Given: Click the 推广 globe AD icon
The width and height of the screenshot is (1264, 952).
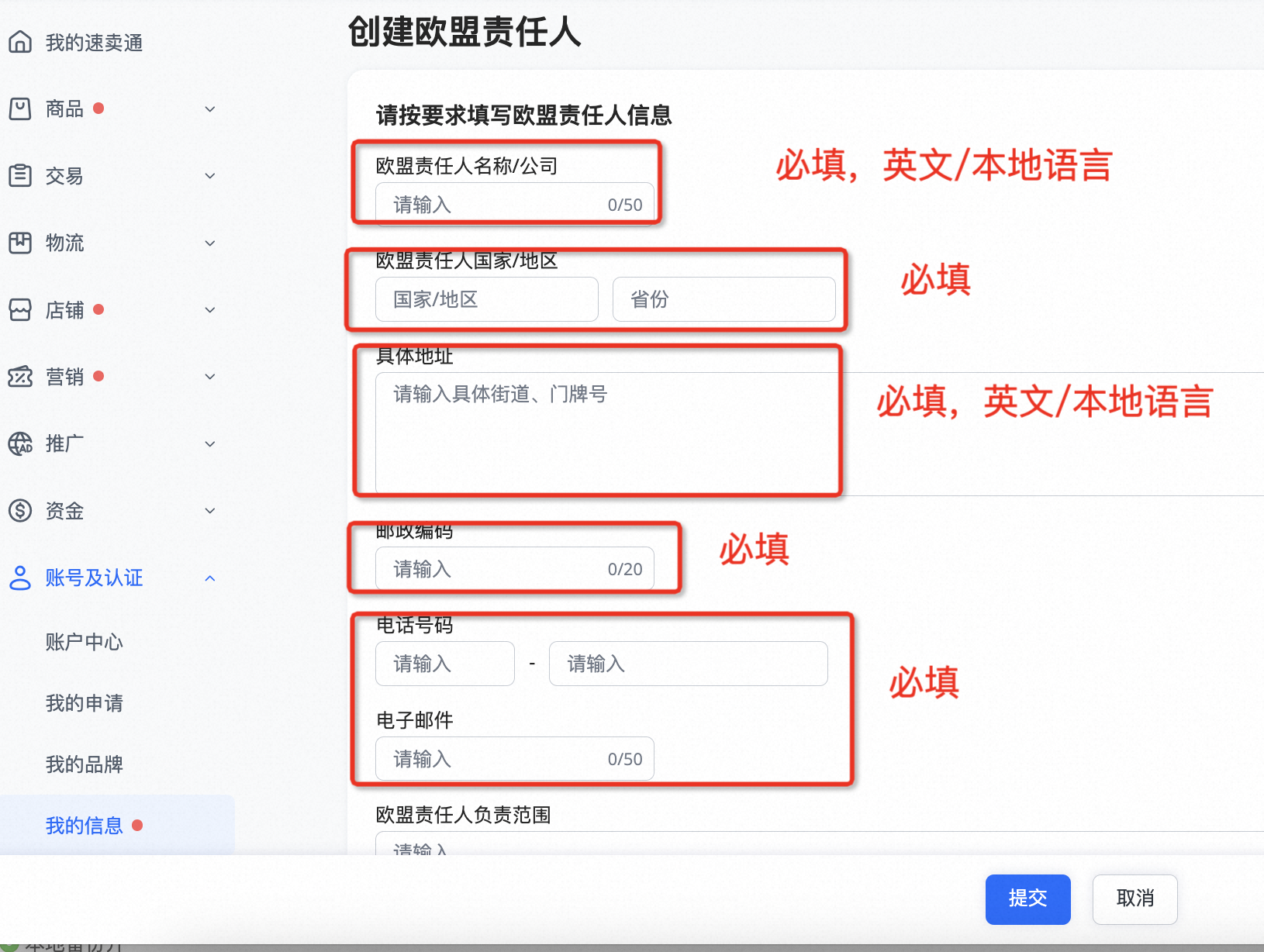Looking at the screenshot, I should 20,443.
